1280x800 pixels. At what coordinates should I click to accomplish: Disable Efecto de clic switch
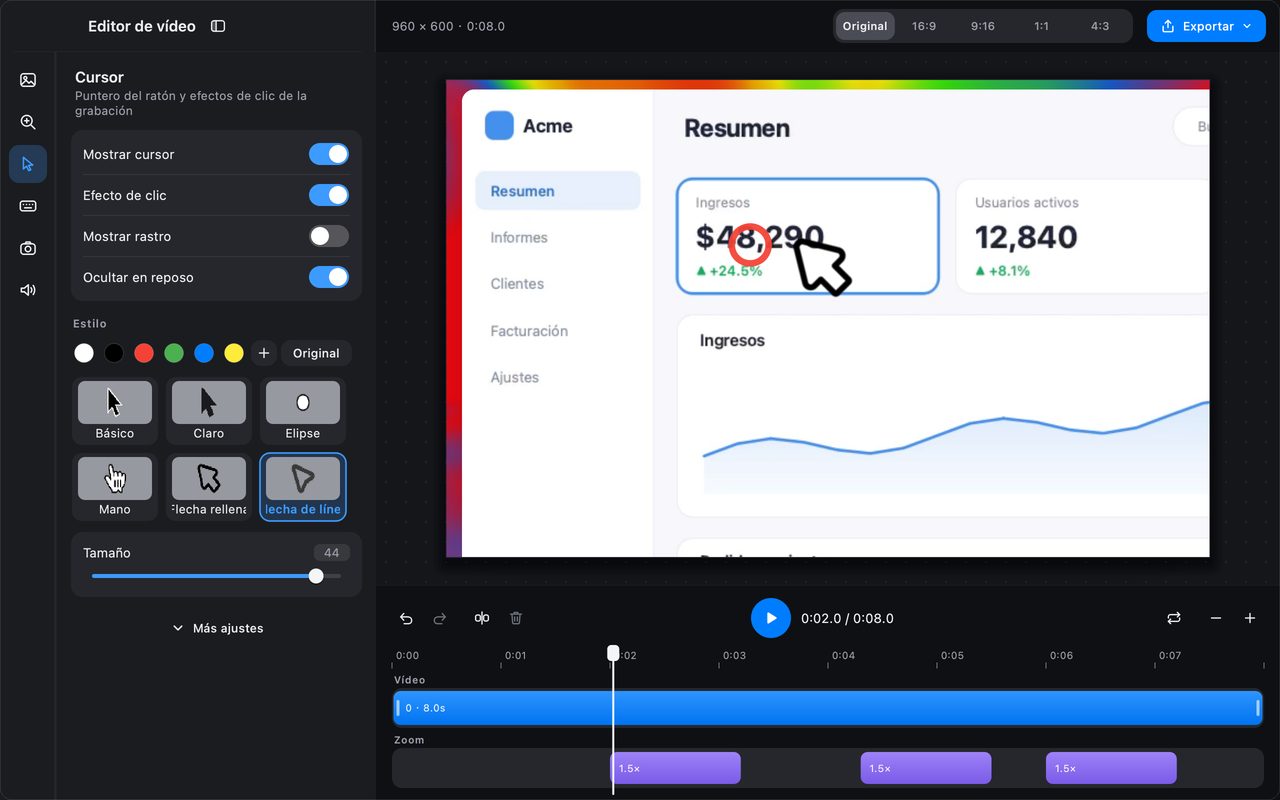[x=329, y=195]
